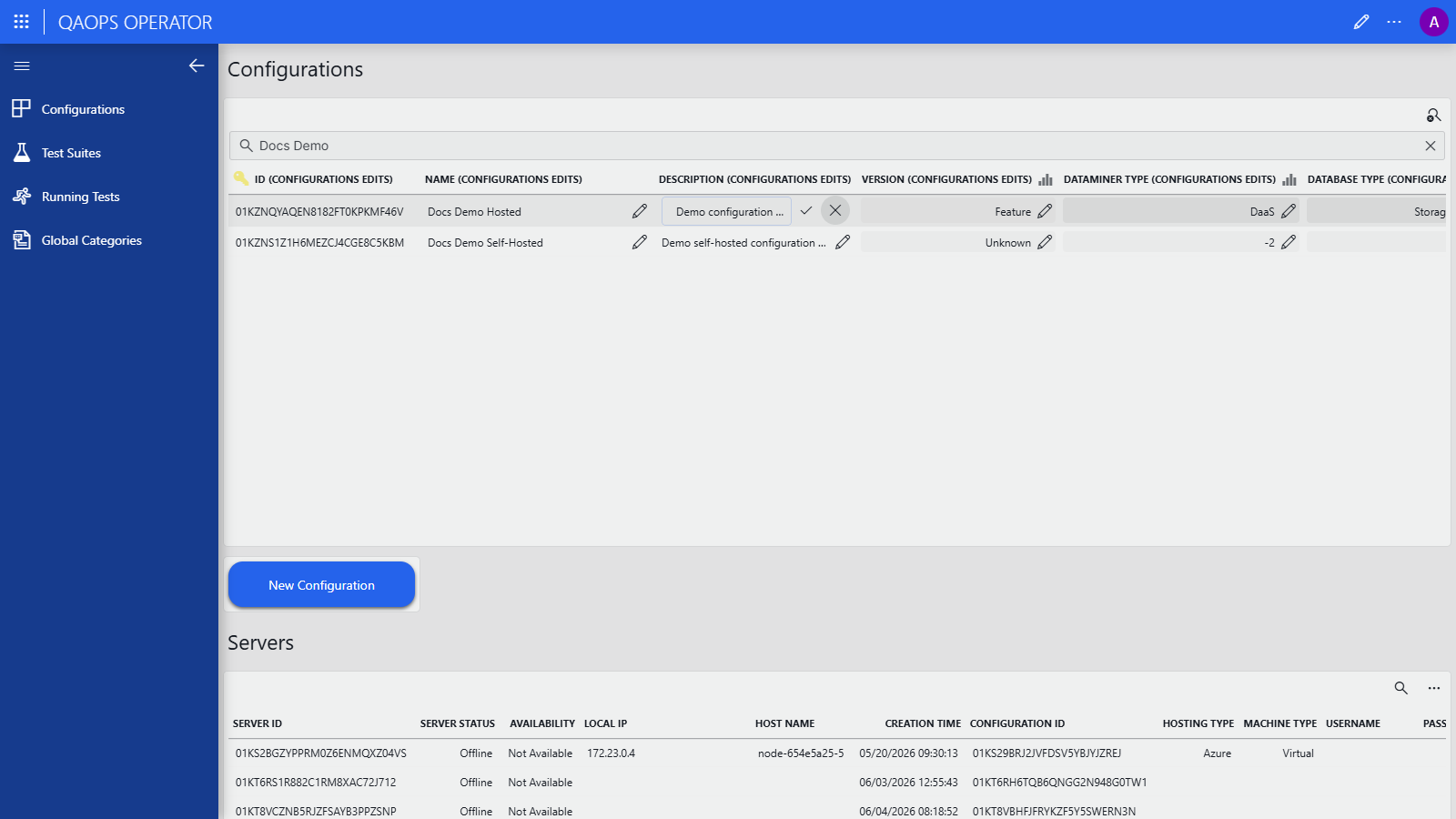Open user profile avatar A
Viewport: 1456px width, 819px height.
point(1434,22)
